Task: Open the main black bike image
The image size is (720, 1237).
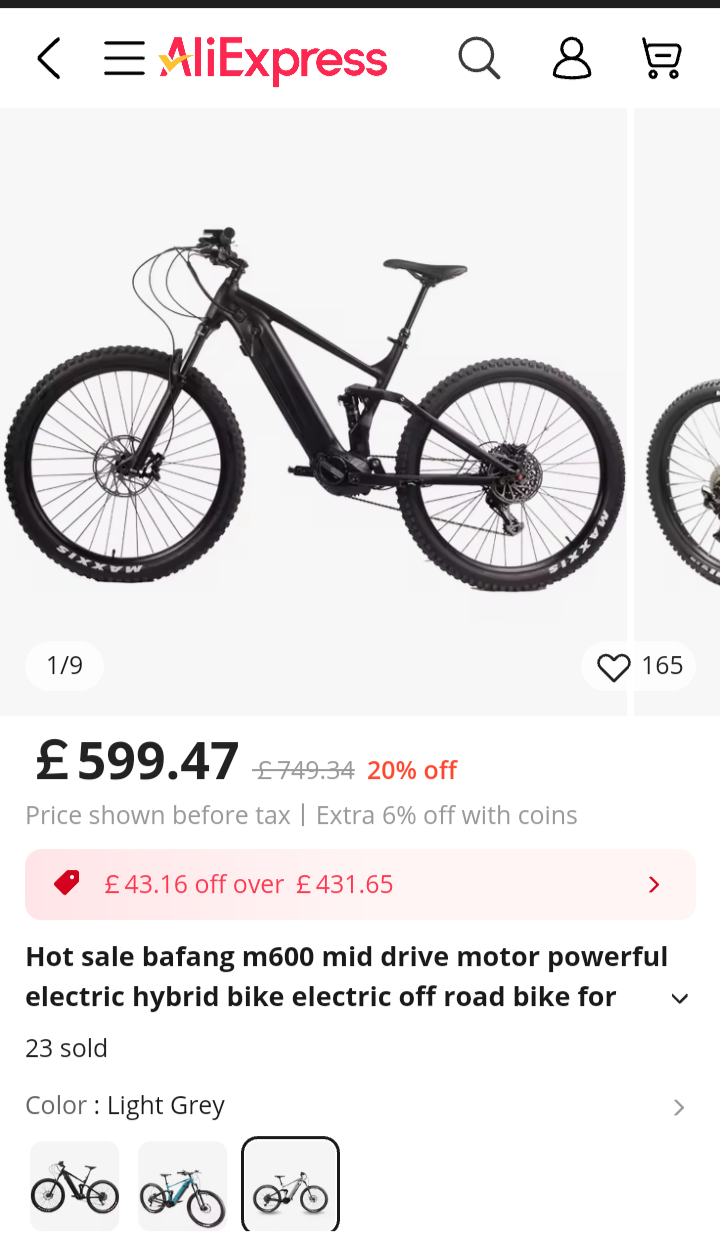Action: pyautogui.click(x=313, y=410)
